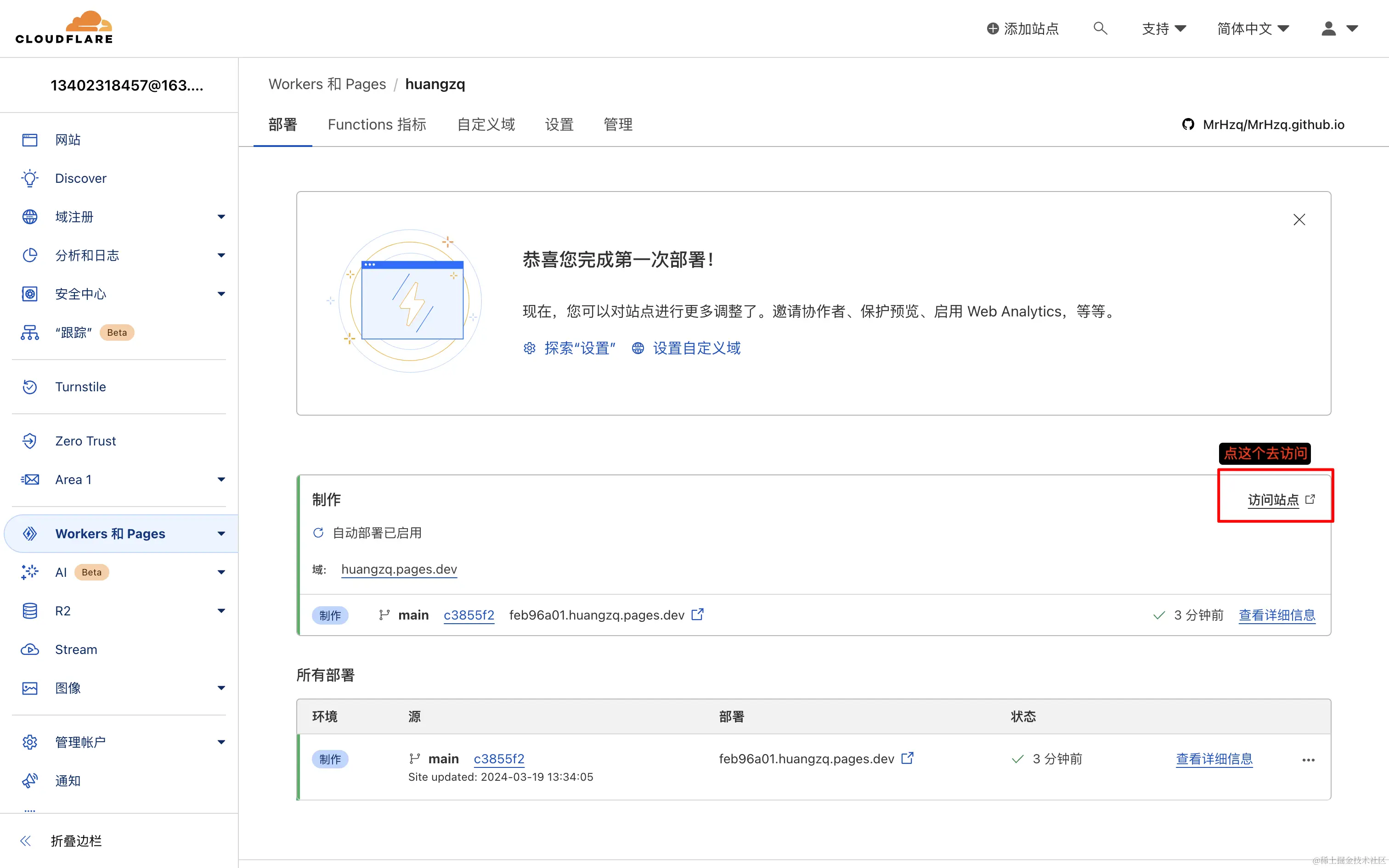This screenshot has width=1389, height=868.
Task: Click the 跟踪 network icon
Action: pyautogui.click(x=30, y=333)
